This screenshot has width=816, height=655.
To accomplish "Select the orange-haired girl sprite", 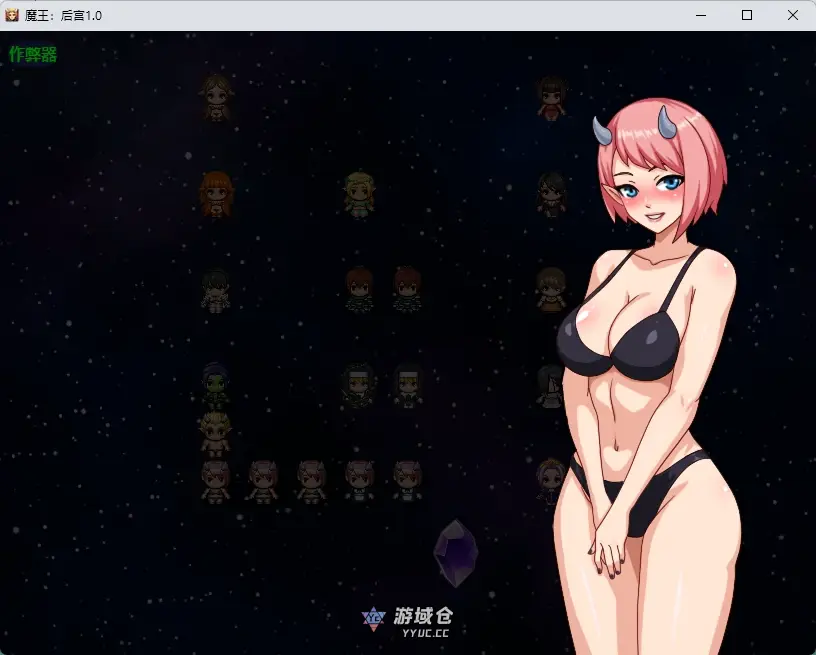I will [x=216, y=194].
